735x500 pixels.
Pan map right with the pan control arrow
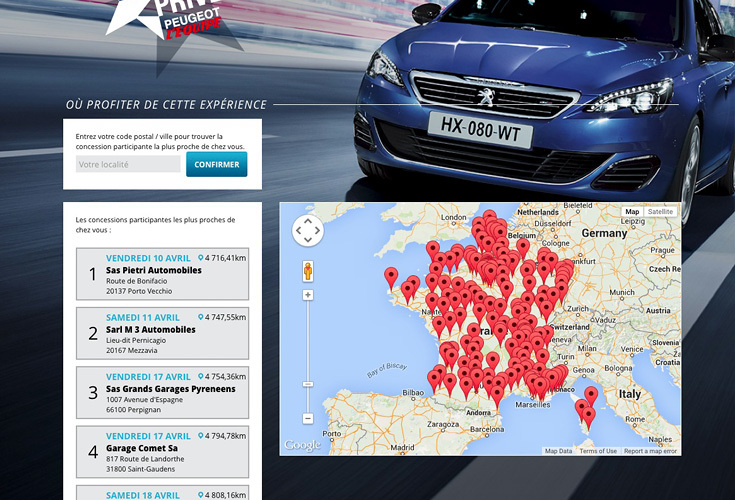point(317,230)
